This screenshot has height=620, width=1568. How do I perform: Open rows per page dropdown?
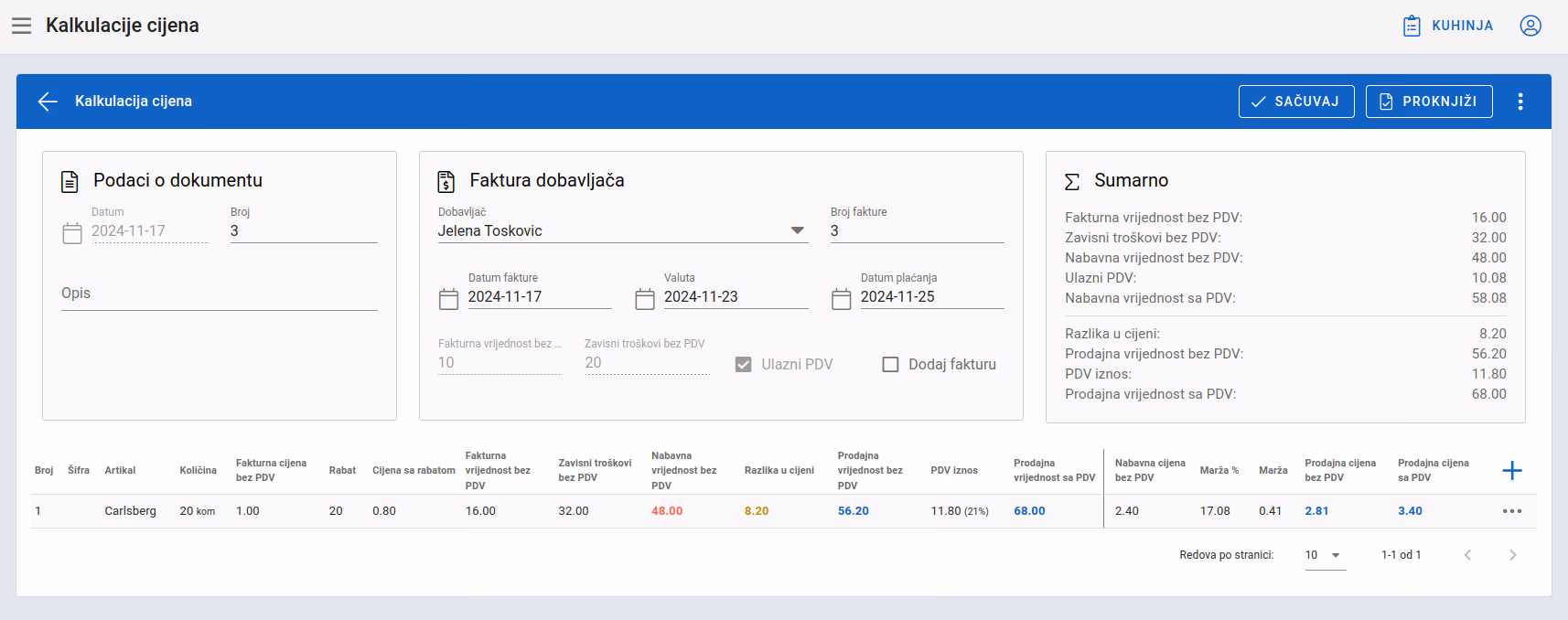(x=1326, y=555)
